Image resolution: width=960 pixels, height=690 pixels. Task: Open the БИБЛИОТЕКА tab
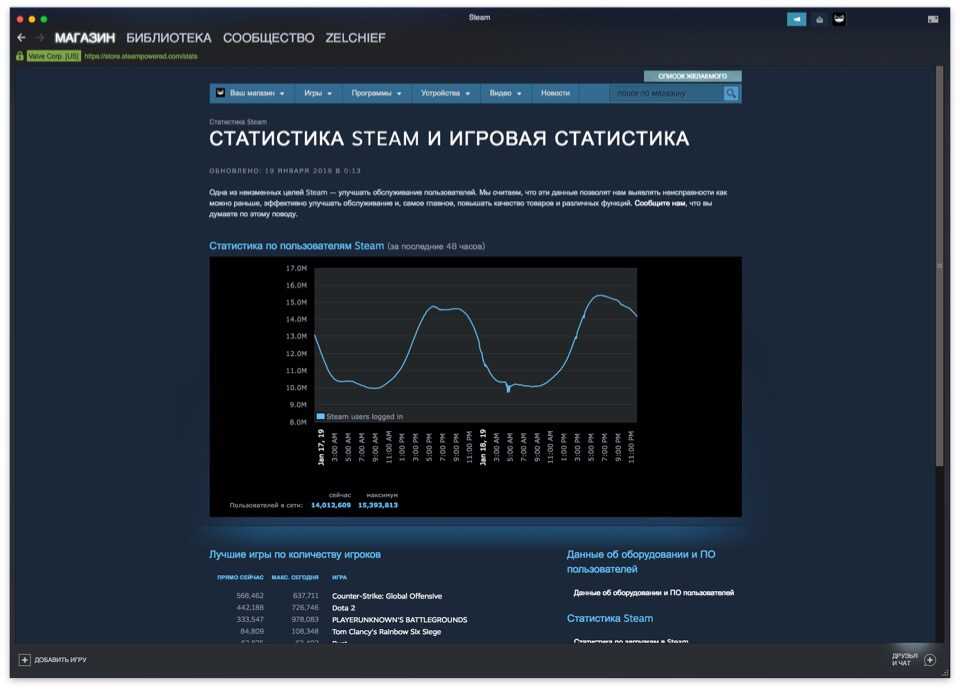click(x=169, y=38)
